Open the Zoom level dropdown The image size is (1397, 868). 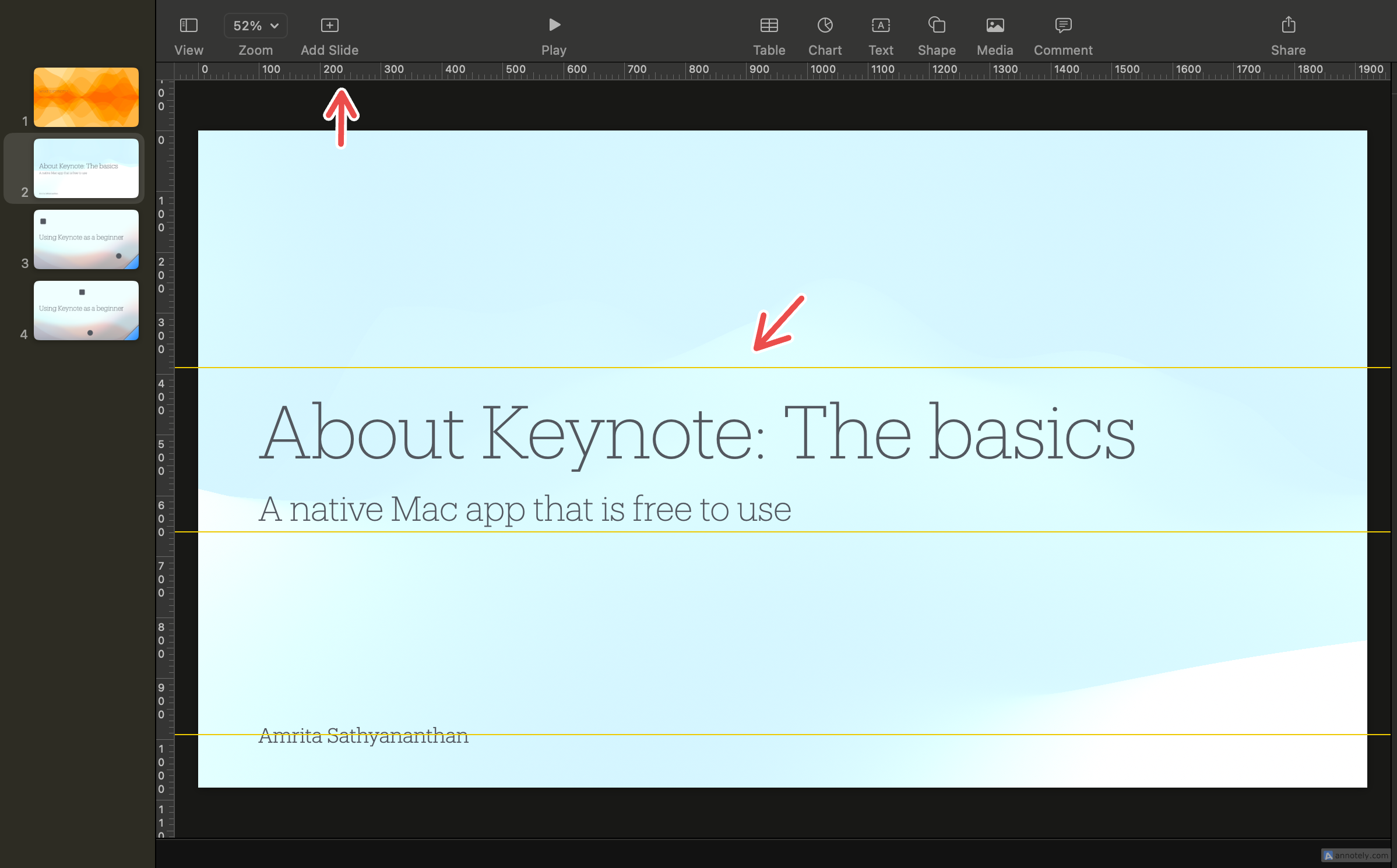[255, 25]
